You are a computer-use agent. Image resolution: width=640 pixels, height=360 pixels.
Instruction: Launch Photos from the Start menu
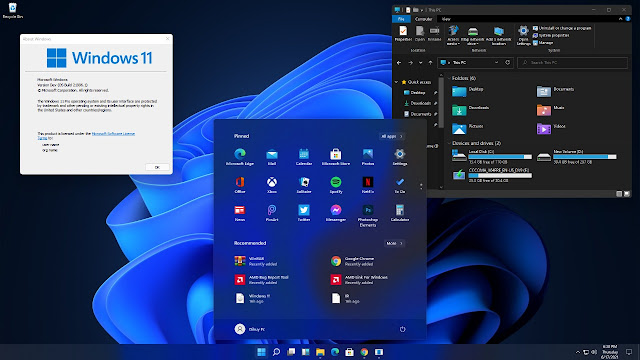[x=368, y=157]
